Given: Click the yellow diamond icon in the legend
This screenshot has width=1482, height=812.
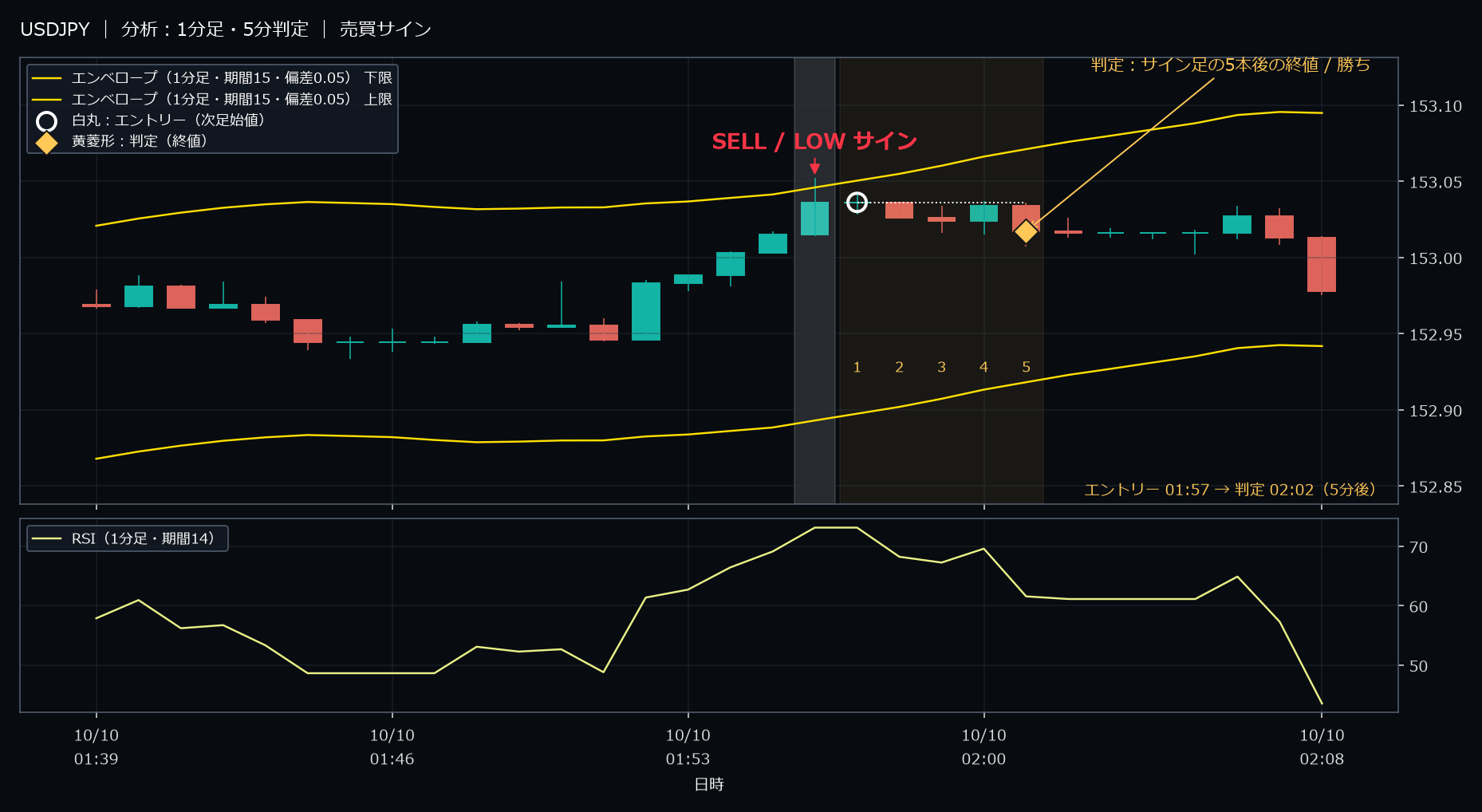Looking at the screenshot, I should [47, 143].
